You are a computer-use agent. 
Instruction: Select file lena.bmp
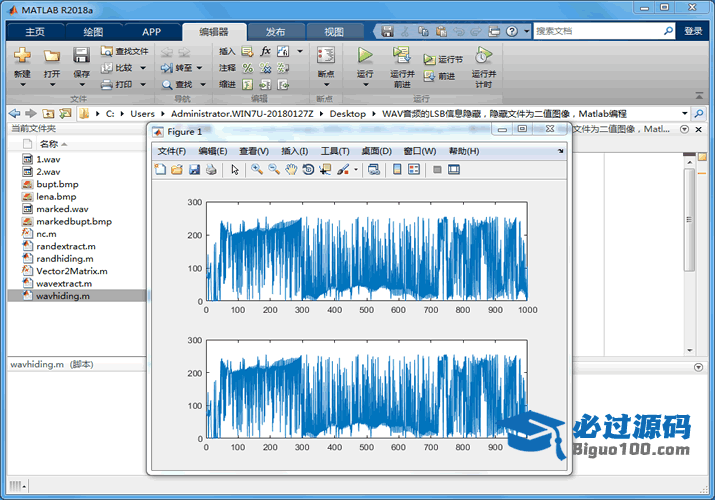[x=56, y=196]
